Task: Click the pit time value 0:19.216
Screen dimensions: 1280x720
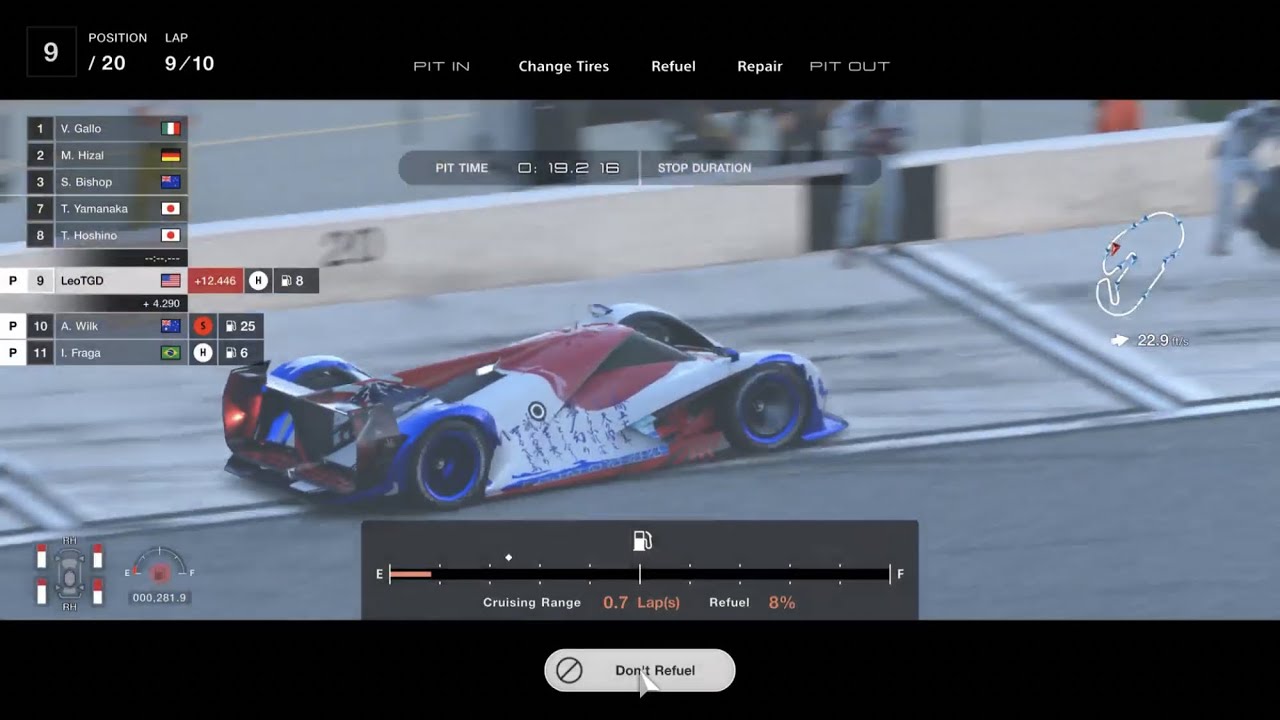Action: tap(569, 168)
